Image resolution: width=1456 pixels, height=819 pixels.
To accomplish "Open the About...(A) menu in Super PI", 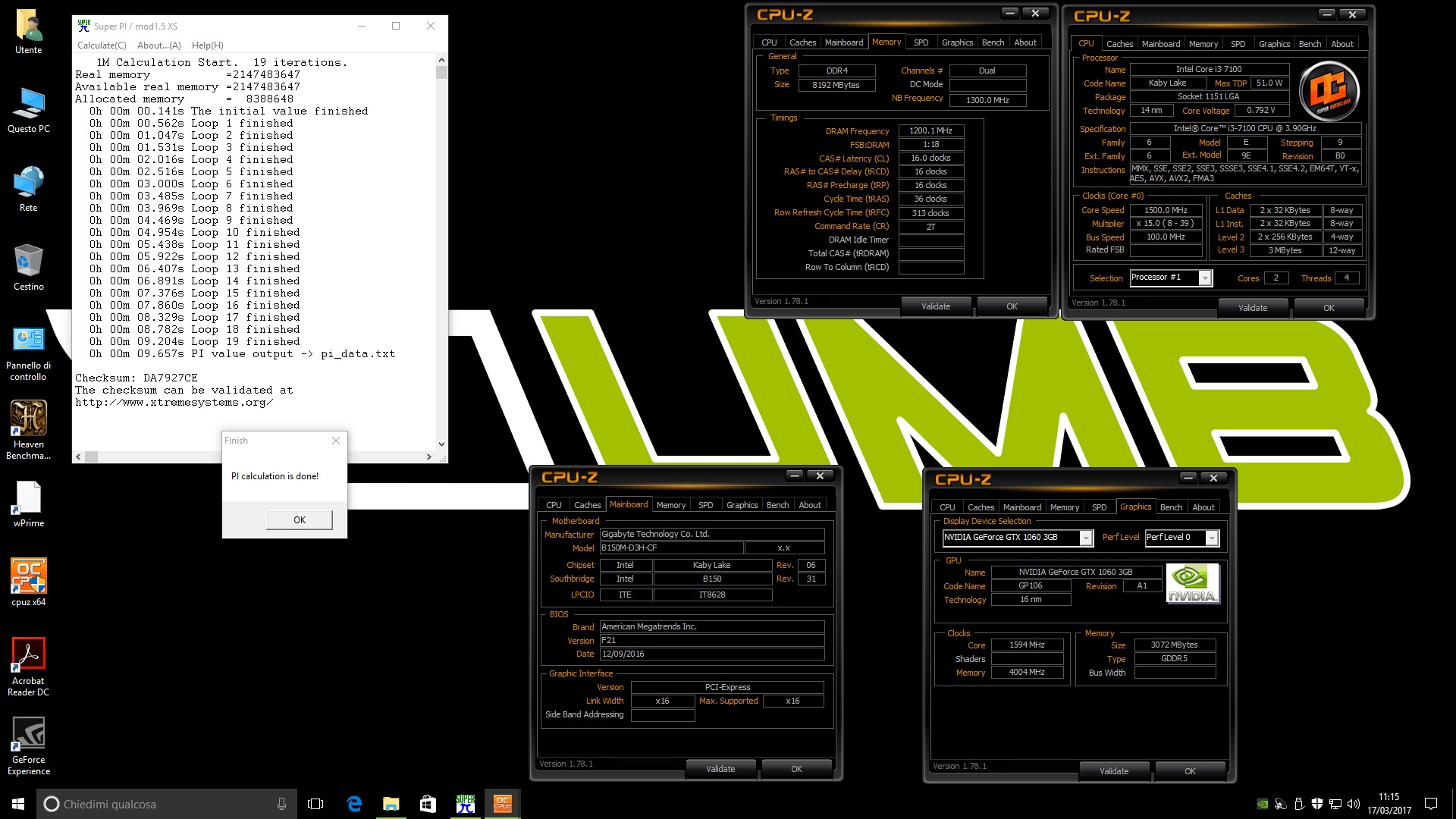I will point(159,45).
